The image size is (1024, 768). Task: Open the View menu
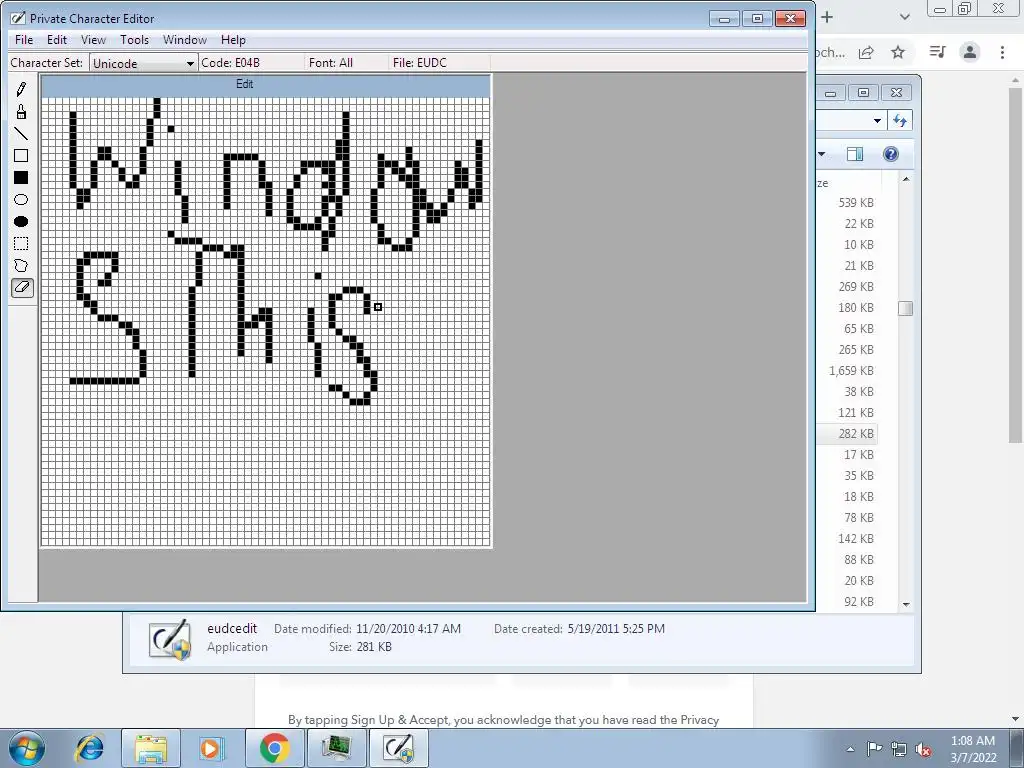(x=93, y=40)
